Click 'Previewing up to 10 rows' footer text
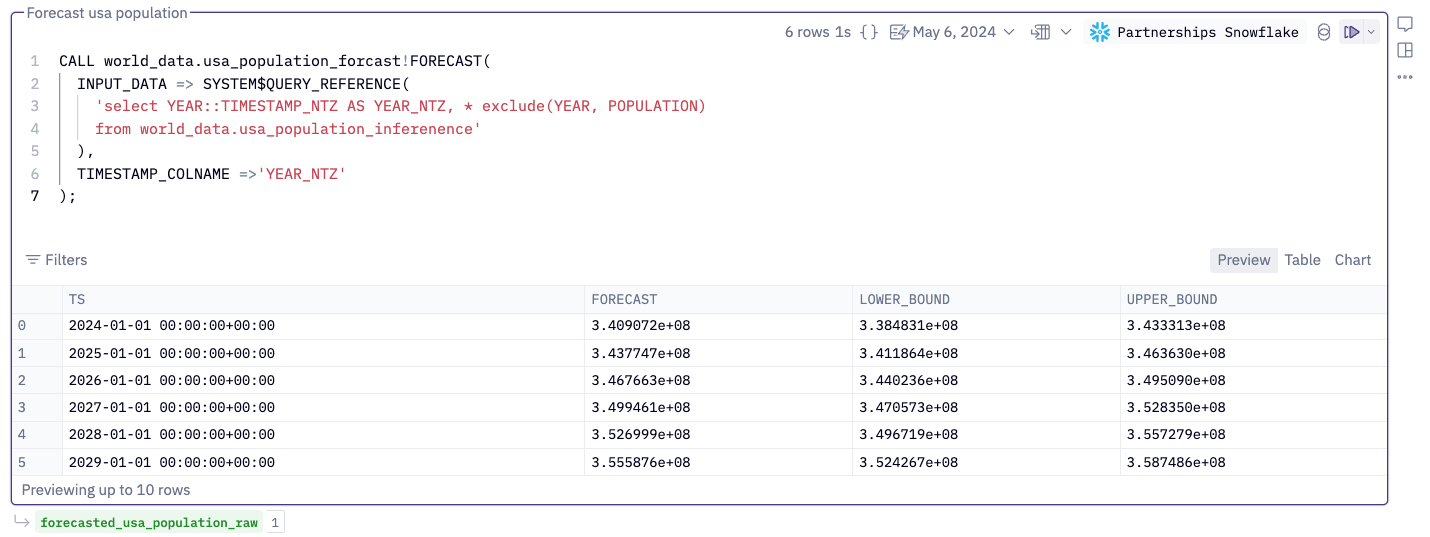Viewport: 1430px width, 537px height. click(x=106, y=490)
